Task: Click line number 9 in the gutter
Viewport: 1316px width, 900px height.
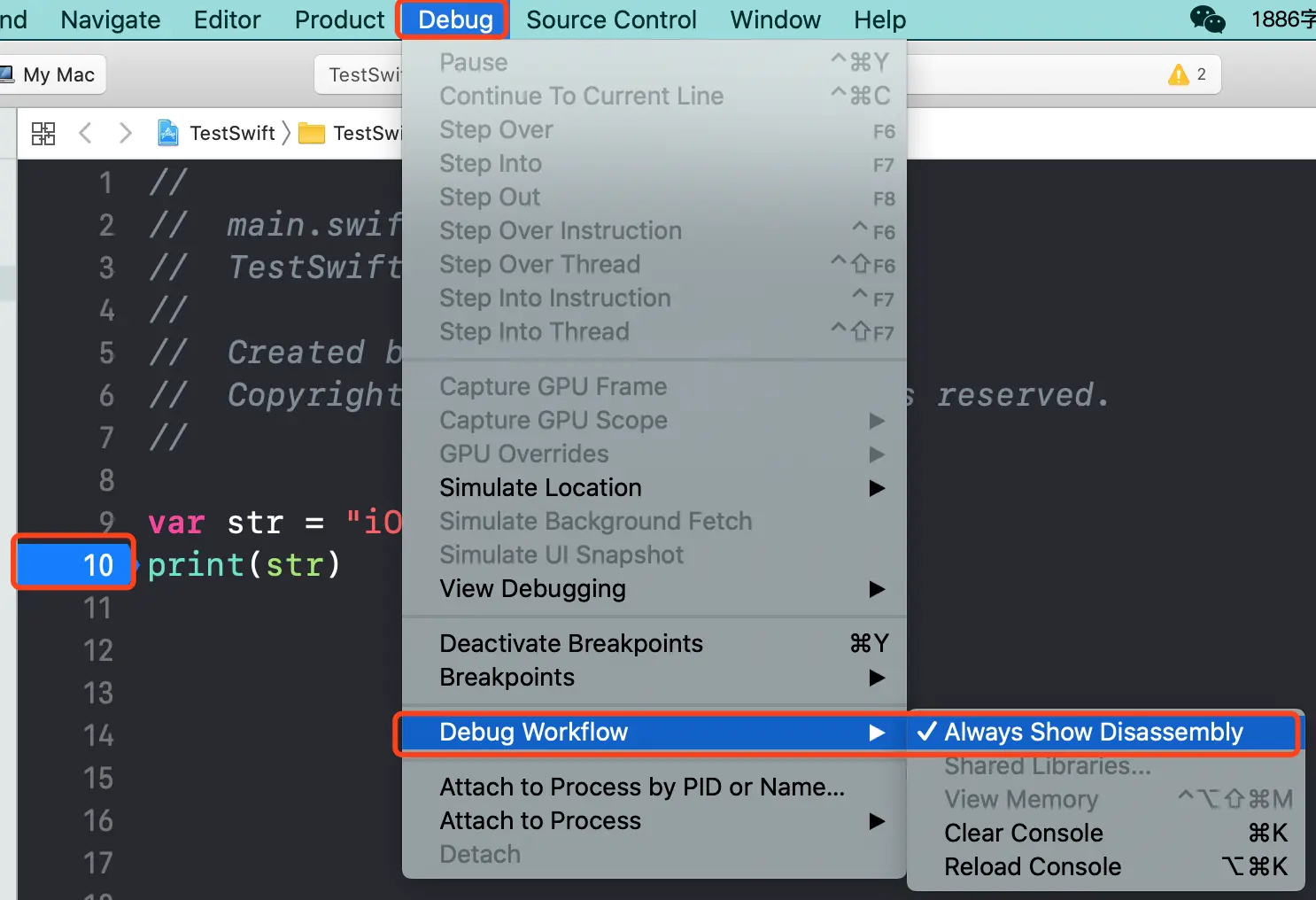Action: point(106,522)
